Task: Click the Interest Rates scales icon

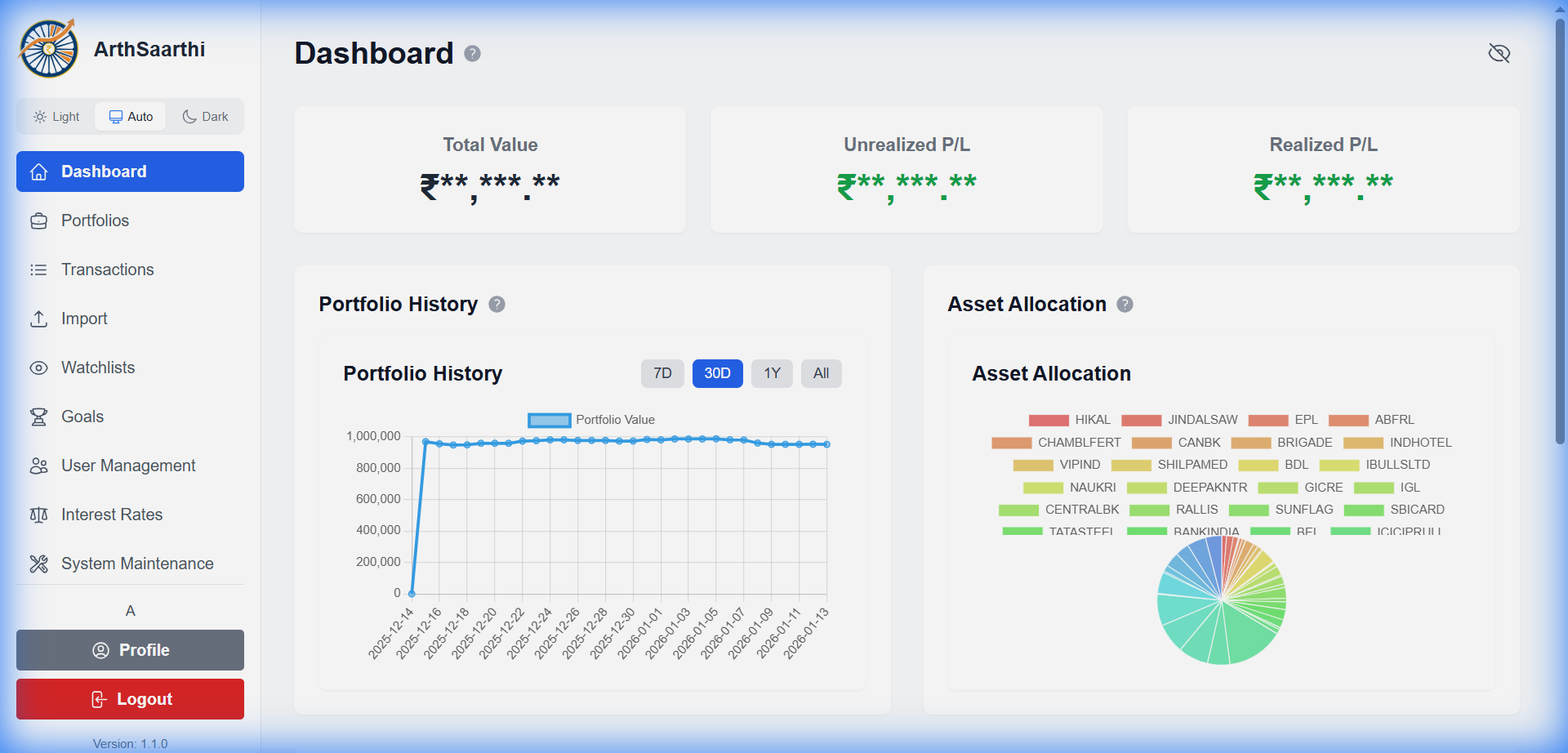Action: 39,515
